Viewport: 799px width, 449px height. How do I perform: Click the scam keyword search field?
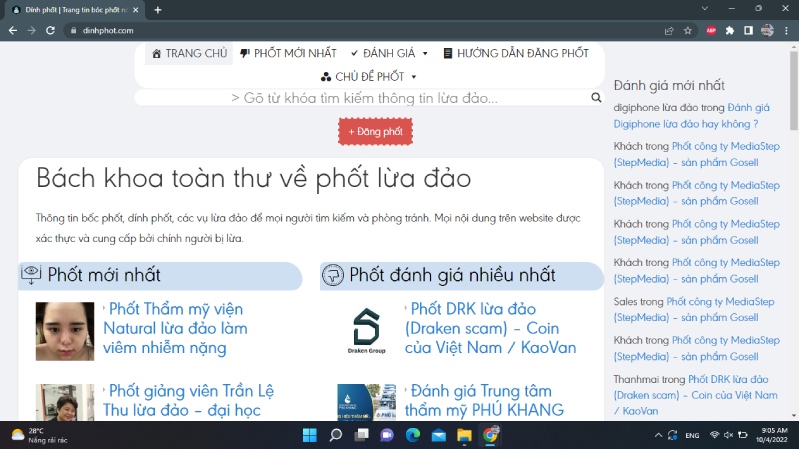tap(364, 98)
